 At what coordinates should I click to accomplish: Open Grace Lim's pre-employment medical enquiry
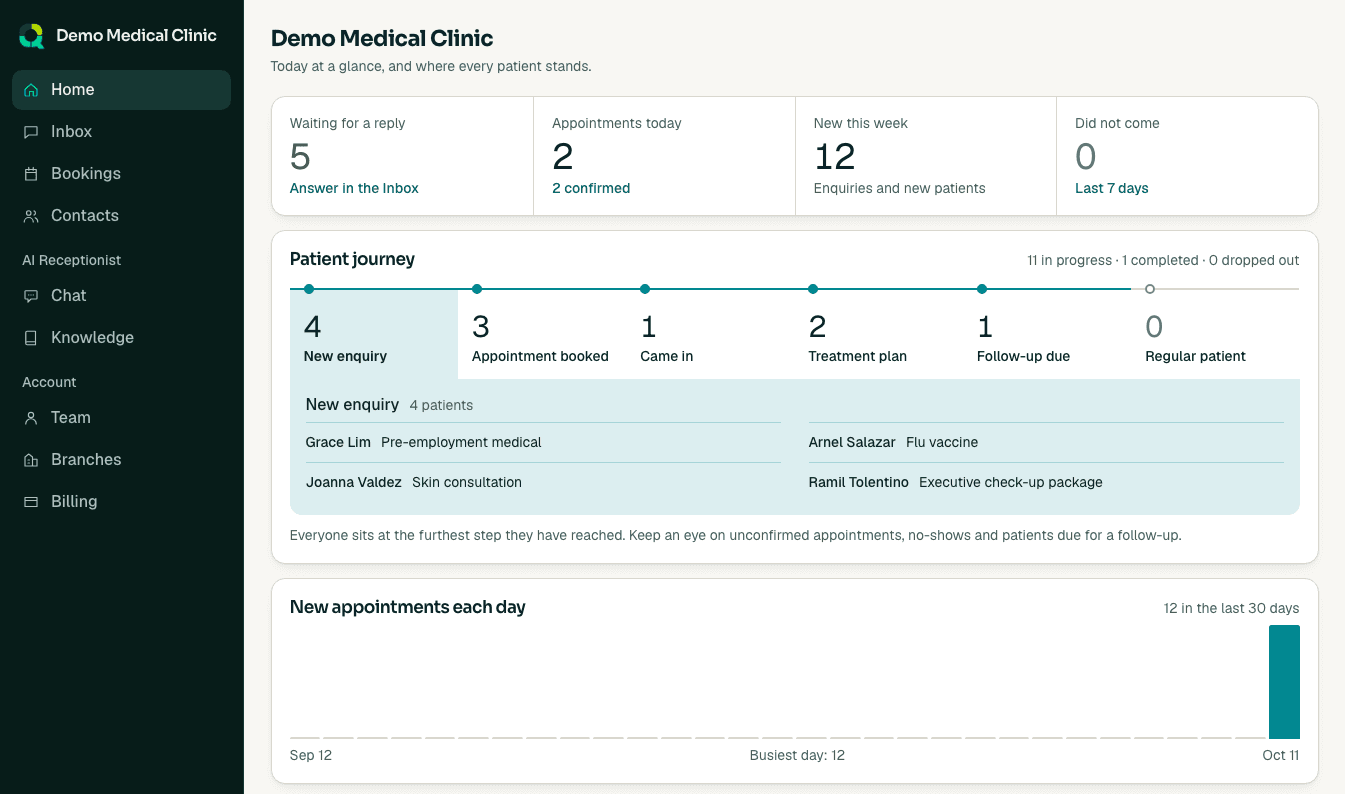point(543,442)
